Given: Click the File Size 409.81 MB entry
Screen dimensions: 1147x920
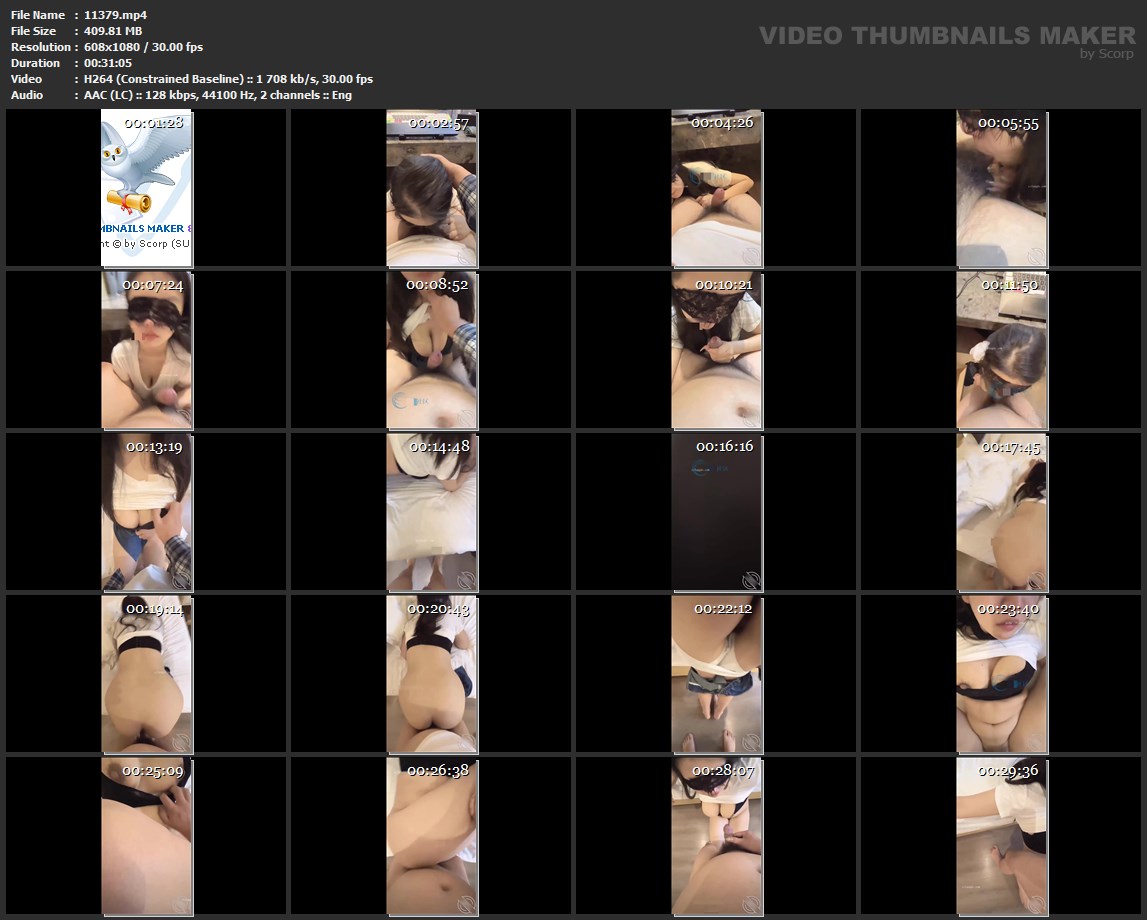Looking at the screenshot, I should click(113, 31).
